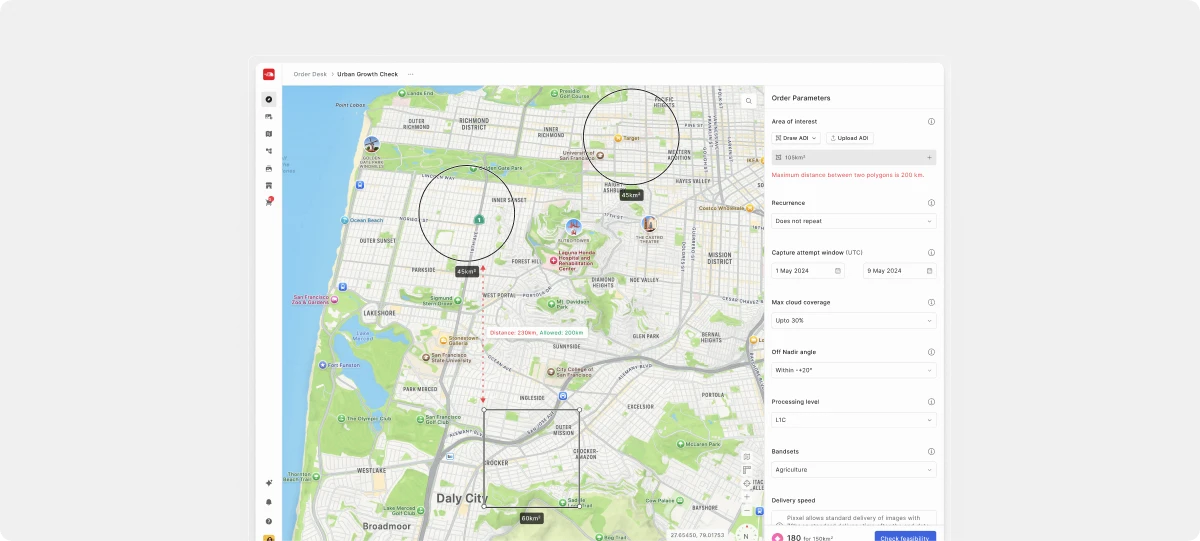This screenshot has height=541, width=1200.
Task: Open the help question mark icon
Action: pyautogui.click(x=269, y=521)
